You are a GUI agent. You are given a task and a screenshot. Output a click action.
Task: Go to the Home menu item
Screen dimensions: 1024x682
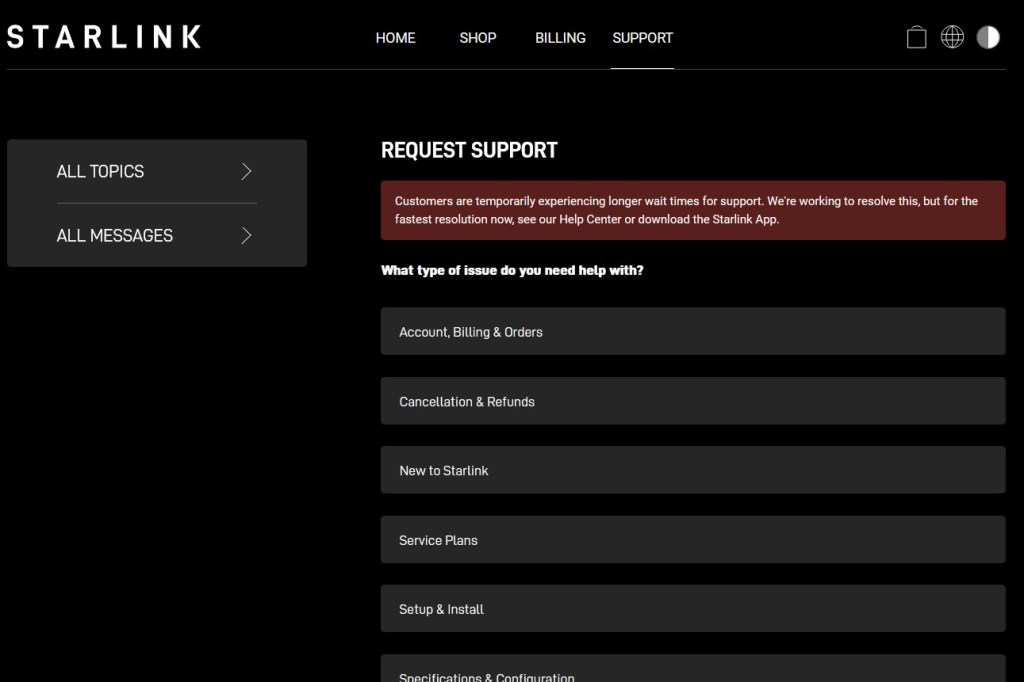click(395, 38)
